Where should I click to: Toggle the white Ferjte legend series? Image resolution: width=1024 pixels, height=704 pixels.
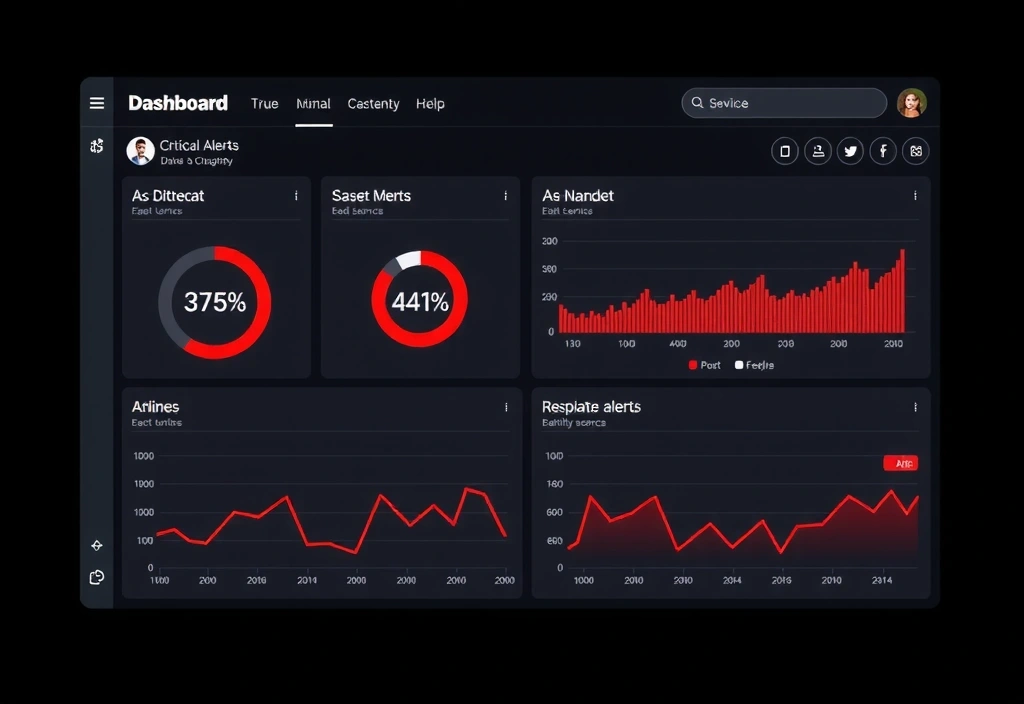pyautogui.click(x=754, y=365)
